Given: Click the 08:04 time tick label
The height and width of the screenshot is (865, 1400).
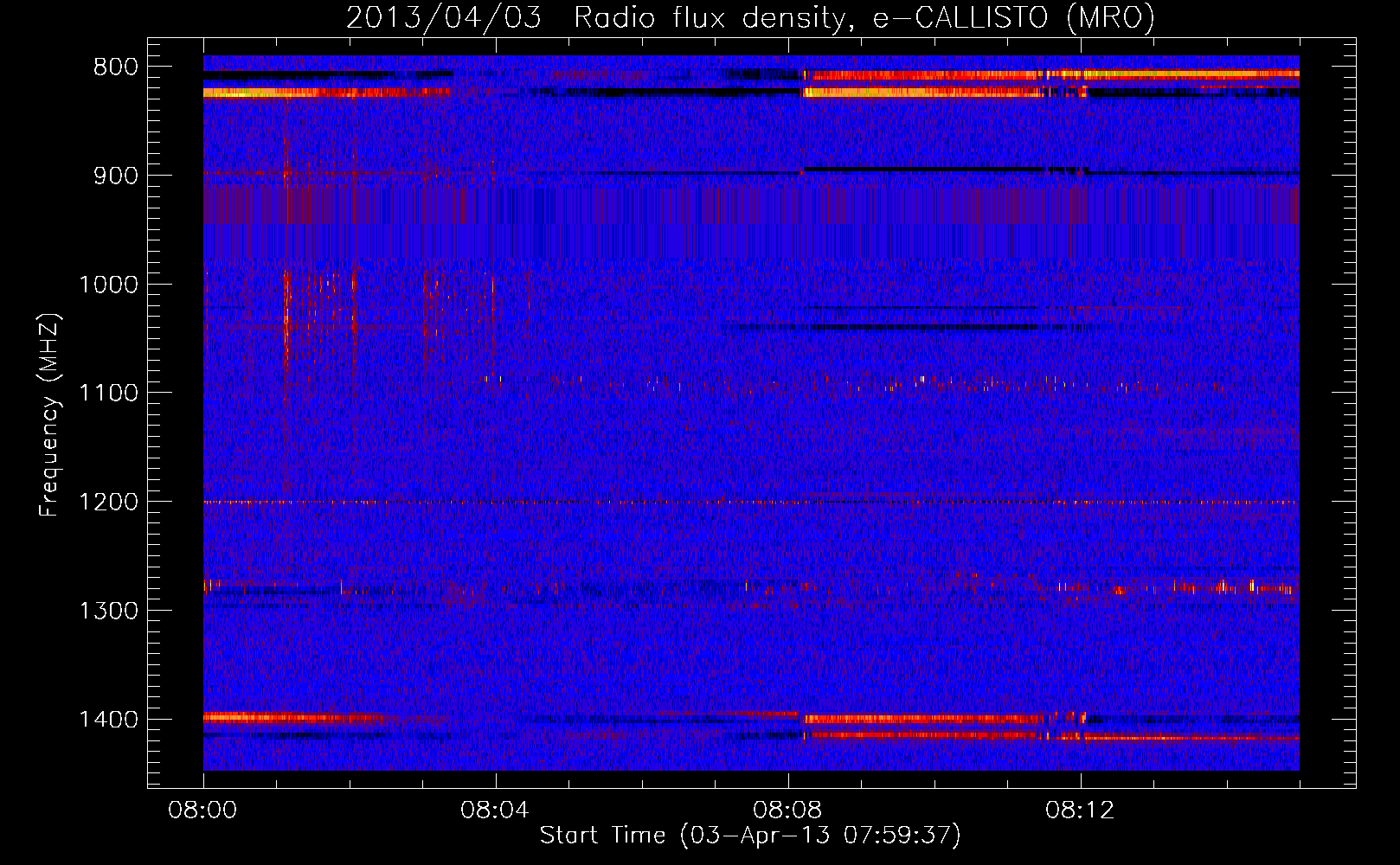Looking at the screenshot, I should [495, 811].
